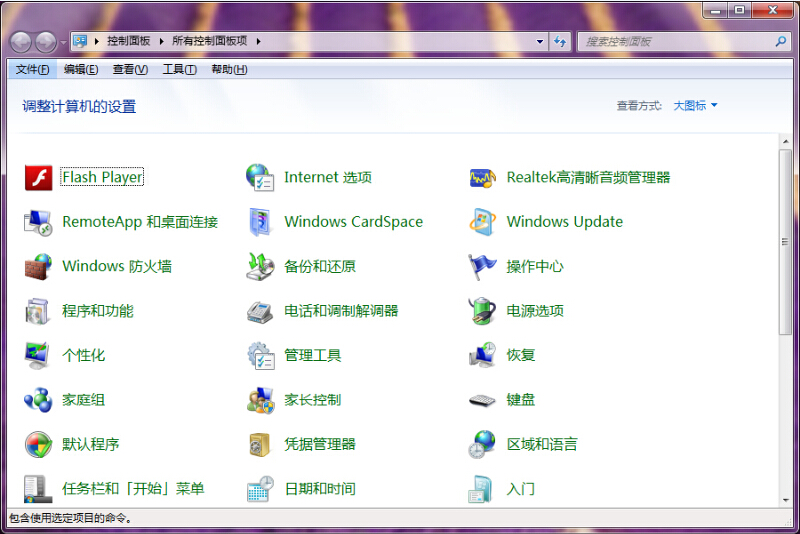This screenshot has height=534, width=800.
Task: Open the Windows Update icon
Action: (x=482, y=222)
